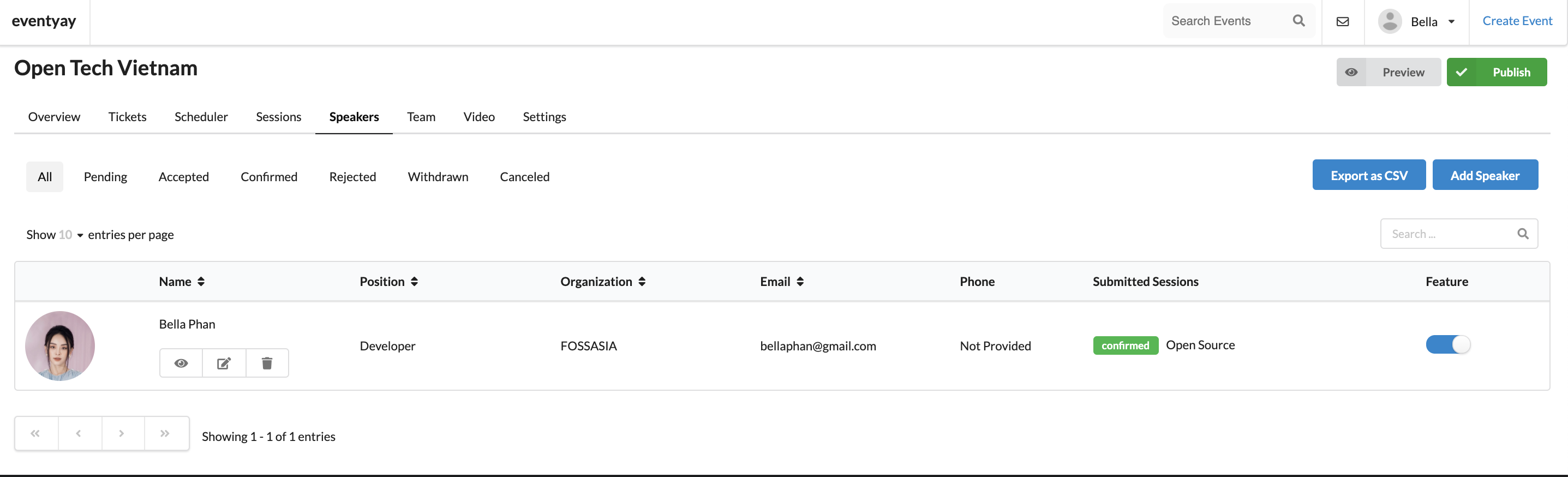Viewport: 1568px width, 477px height.
Task: Sort speakers by Name column
Action: tap(181, 282)
